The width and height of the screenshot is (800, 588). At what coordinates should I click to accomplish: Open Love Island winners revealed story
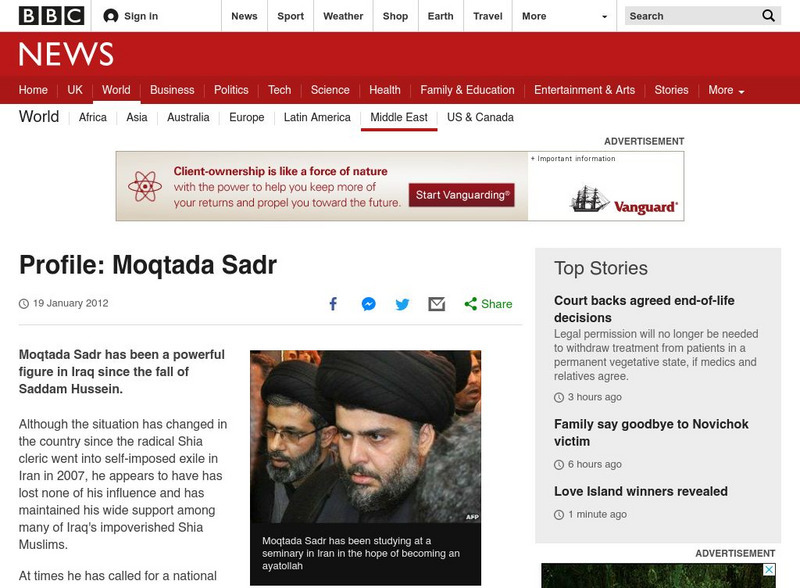(x=641, y=492)
